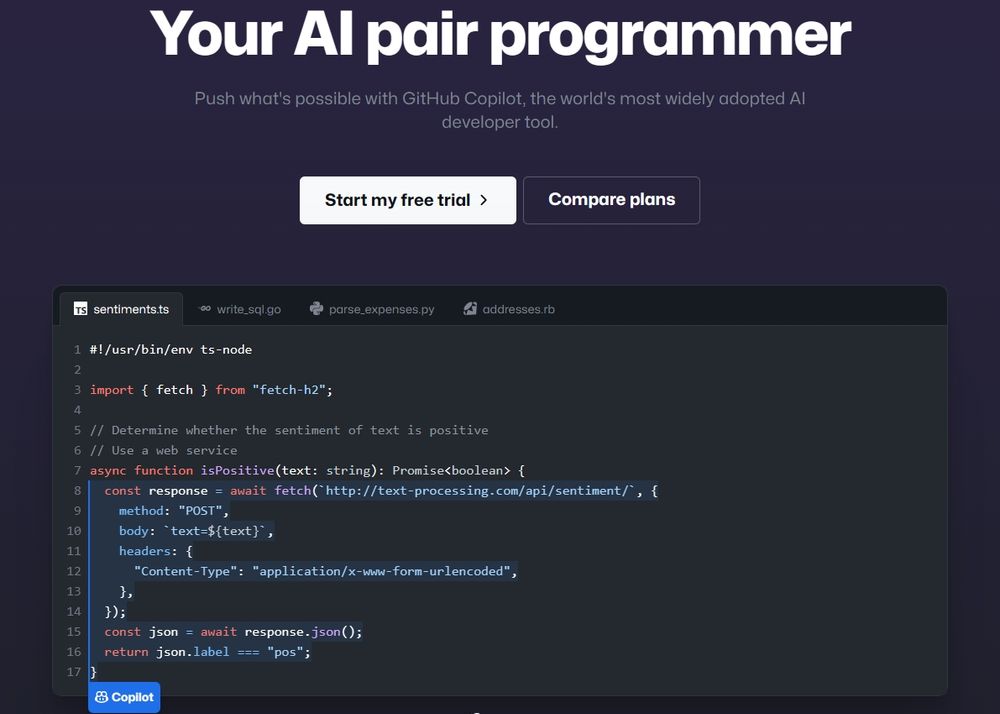
Task: Click the TypeScript icon on sentiments.ts tab
Action: click(x=80, y=309)
